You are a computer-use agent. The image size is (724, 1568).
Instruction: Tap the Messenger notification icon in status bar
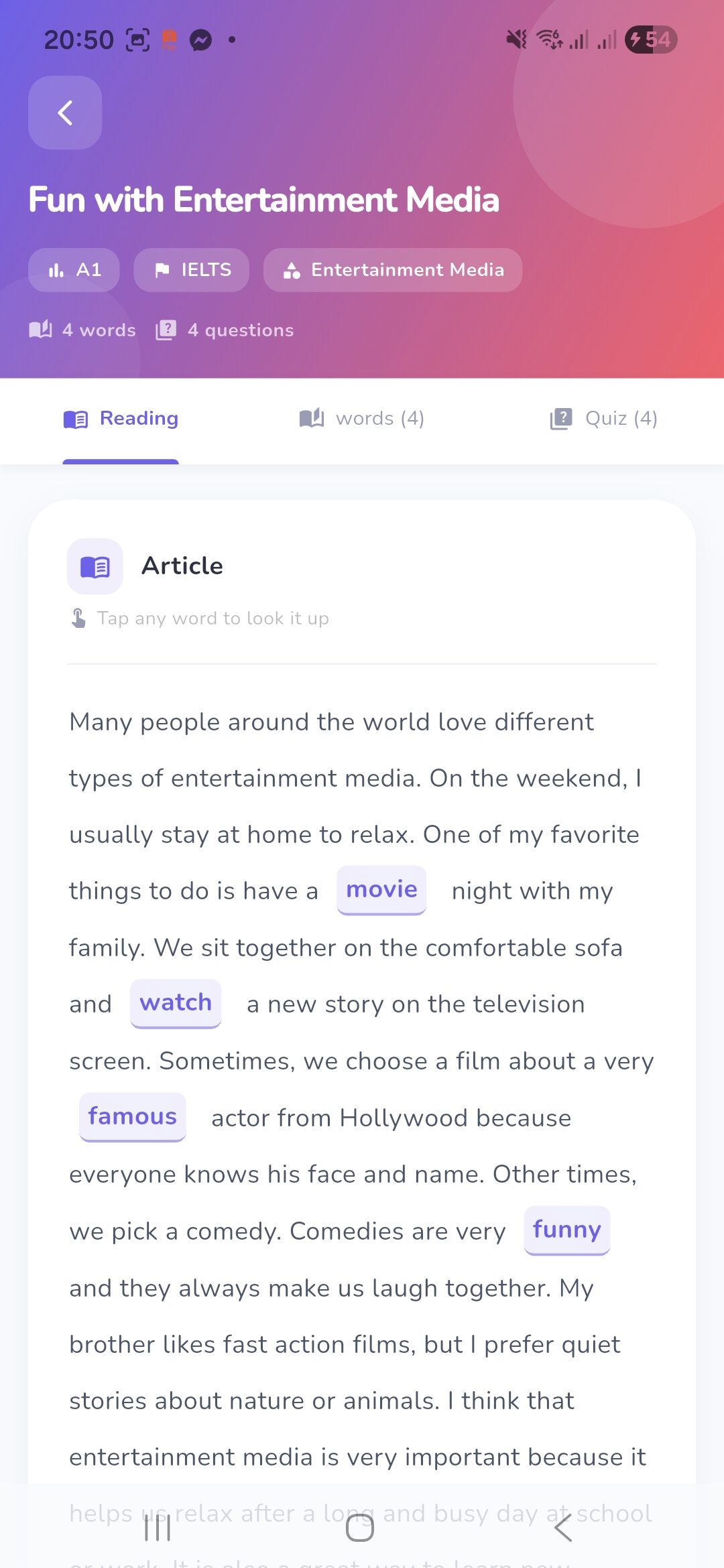pyautogui.click(x=200, y=40)
